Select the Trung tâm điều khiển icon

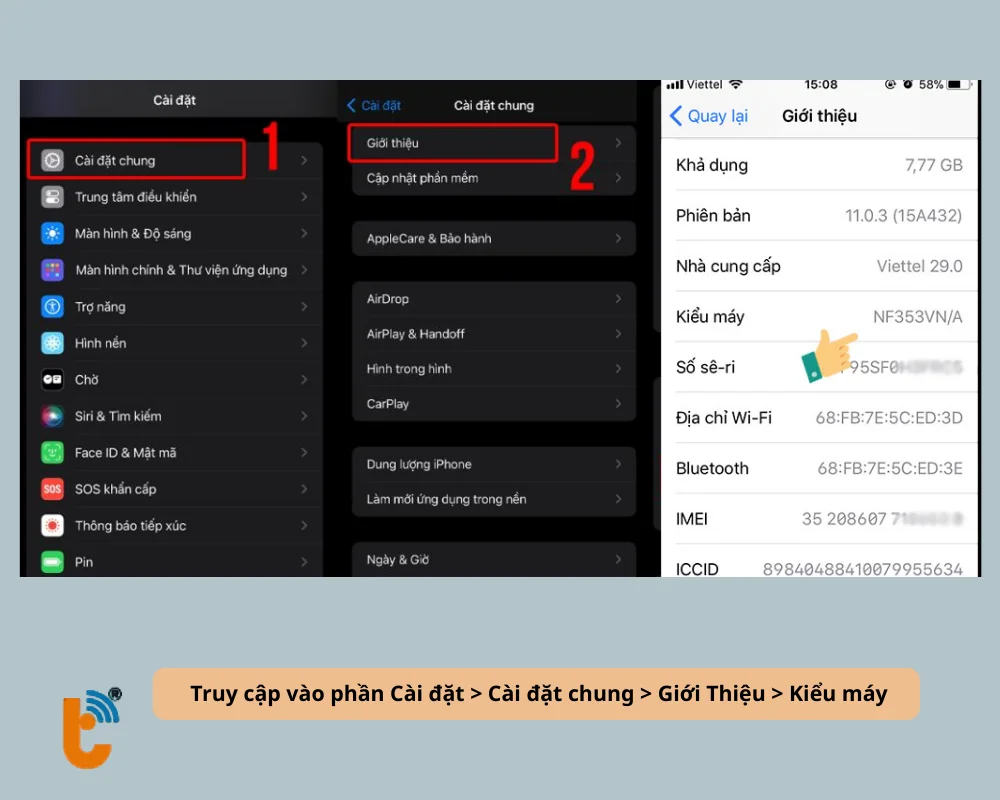tap(53, 197)
